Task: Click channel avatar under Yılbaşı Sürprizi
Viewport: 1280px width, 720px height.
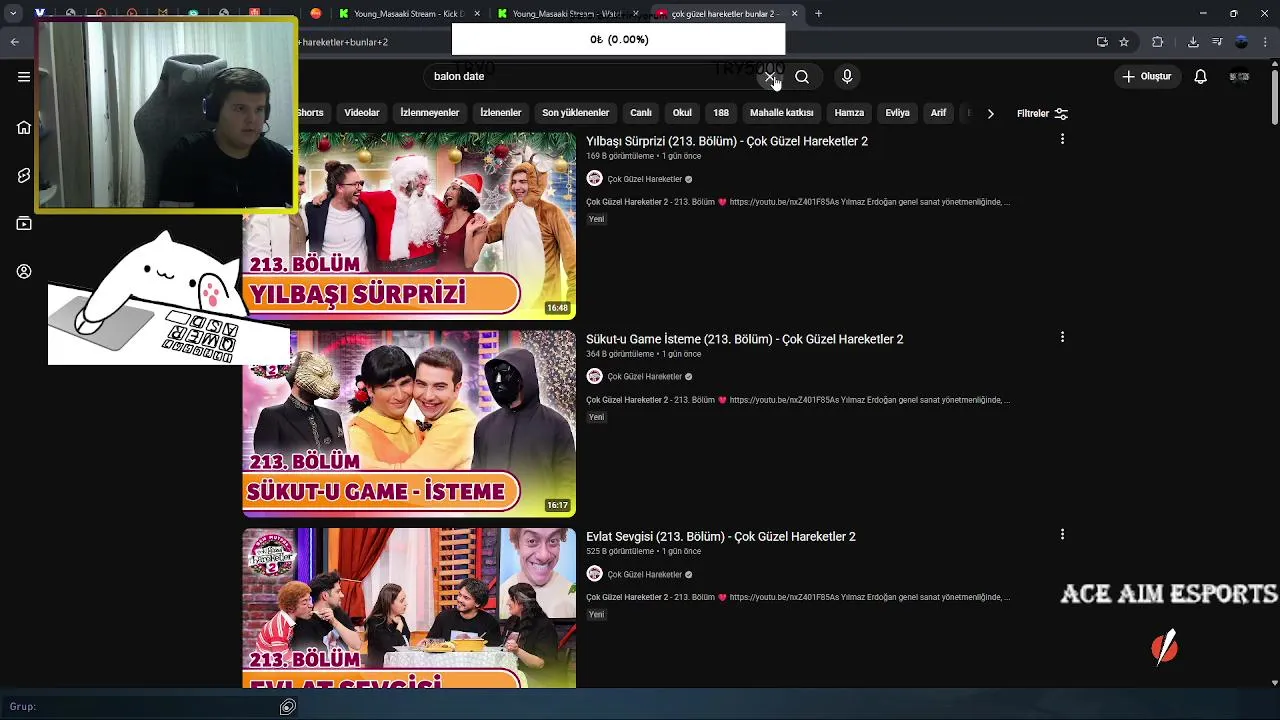Action: point(594,178)
